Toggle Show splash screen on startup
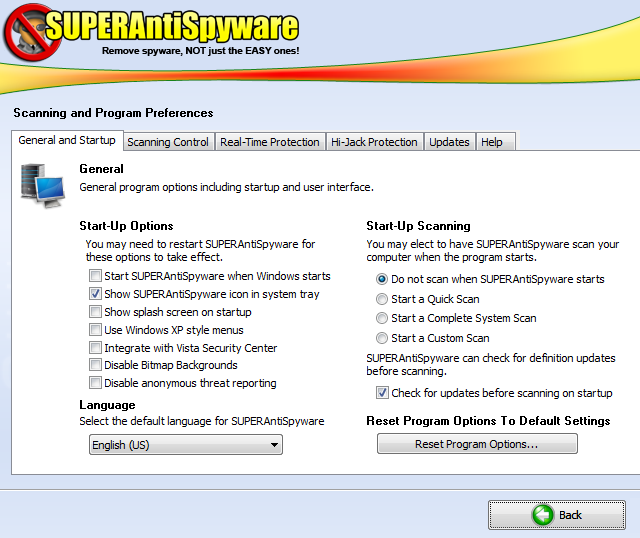The image size is (640, 538). (95, 312)
